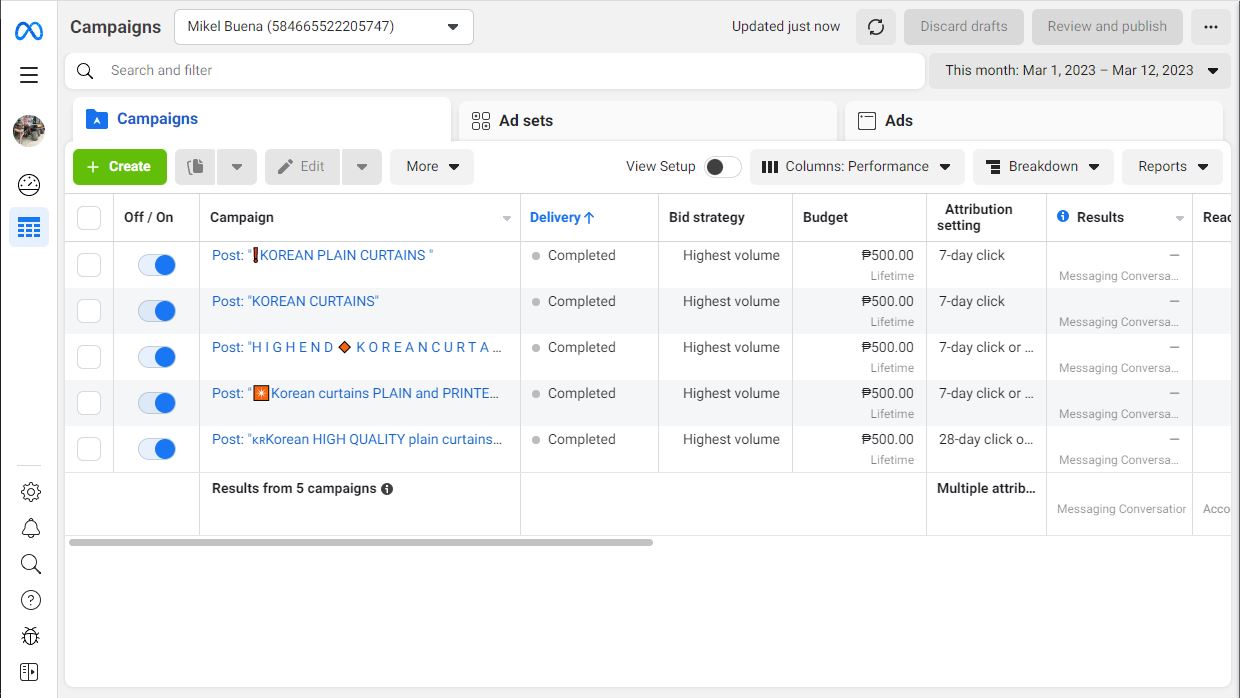
Task: Click the Meta logo icon
Action: point(29,30)
